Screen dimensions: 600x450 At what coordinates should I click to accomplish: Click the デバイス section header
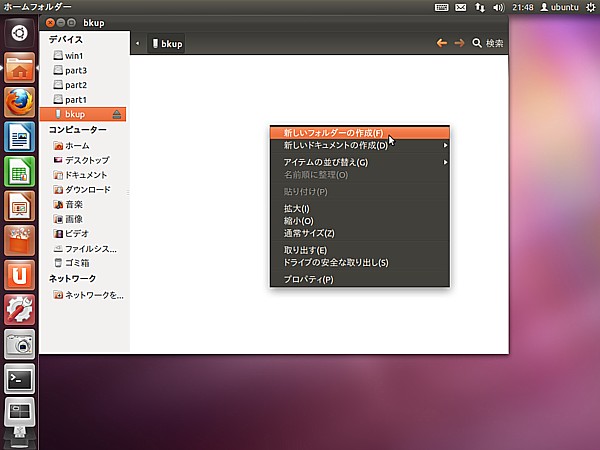[65, 40]
